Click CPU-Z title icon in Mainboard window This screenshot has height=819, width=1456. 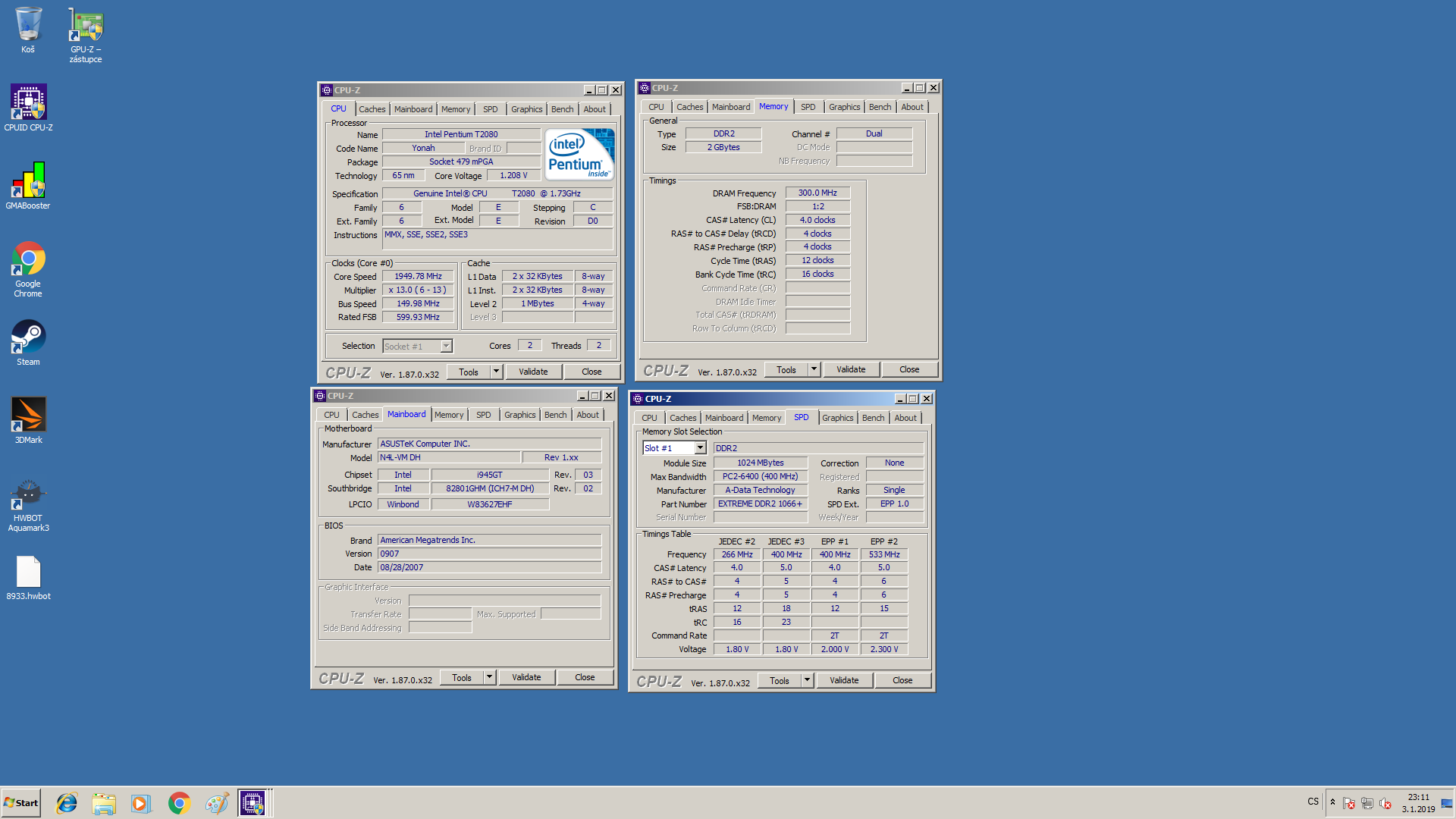tap(320, 396)
